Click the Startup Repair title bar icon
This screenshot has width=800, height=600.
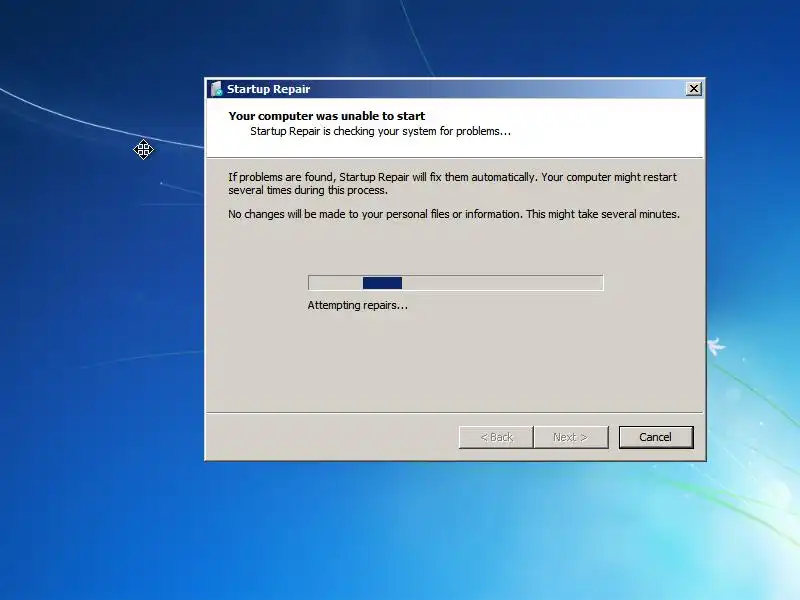(216, 89)
